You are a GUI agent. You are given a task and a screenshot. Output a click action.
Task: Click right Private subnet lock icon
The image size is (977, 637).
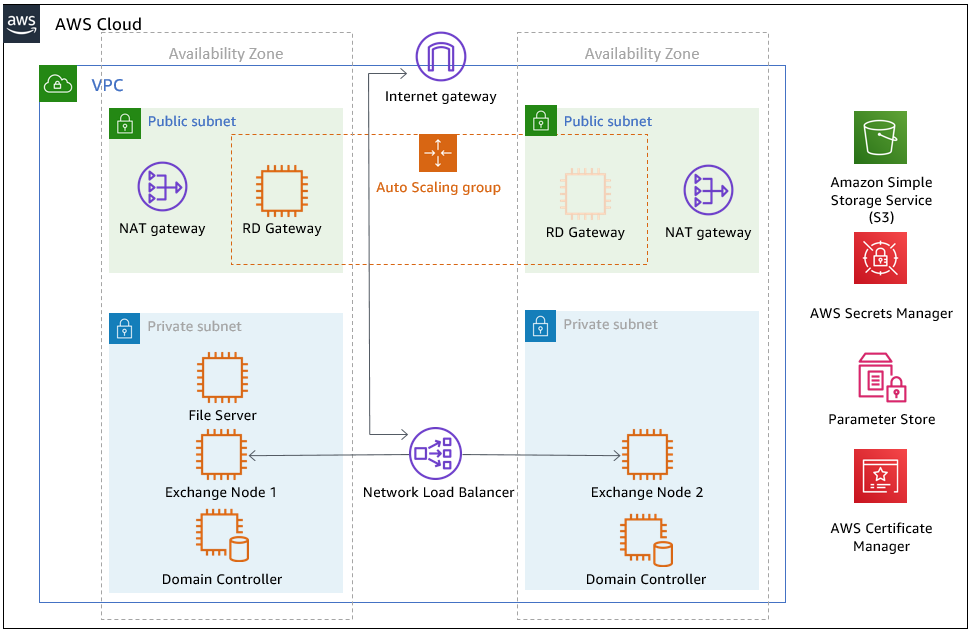(540, 327)
